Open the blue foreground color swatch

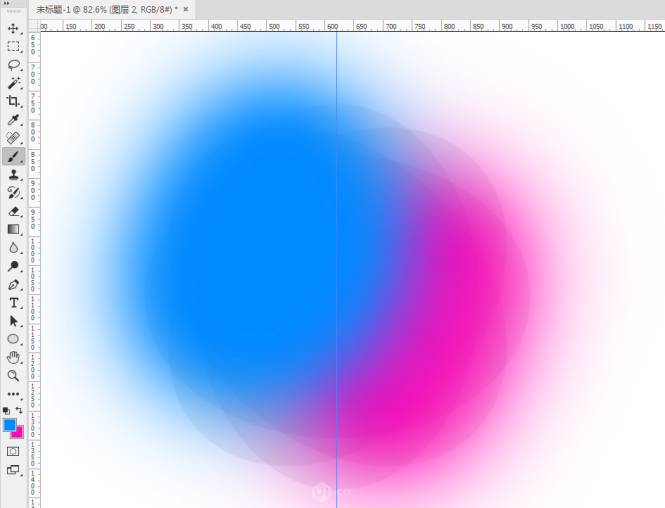9,425
